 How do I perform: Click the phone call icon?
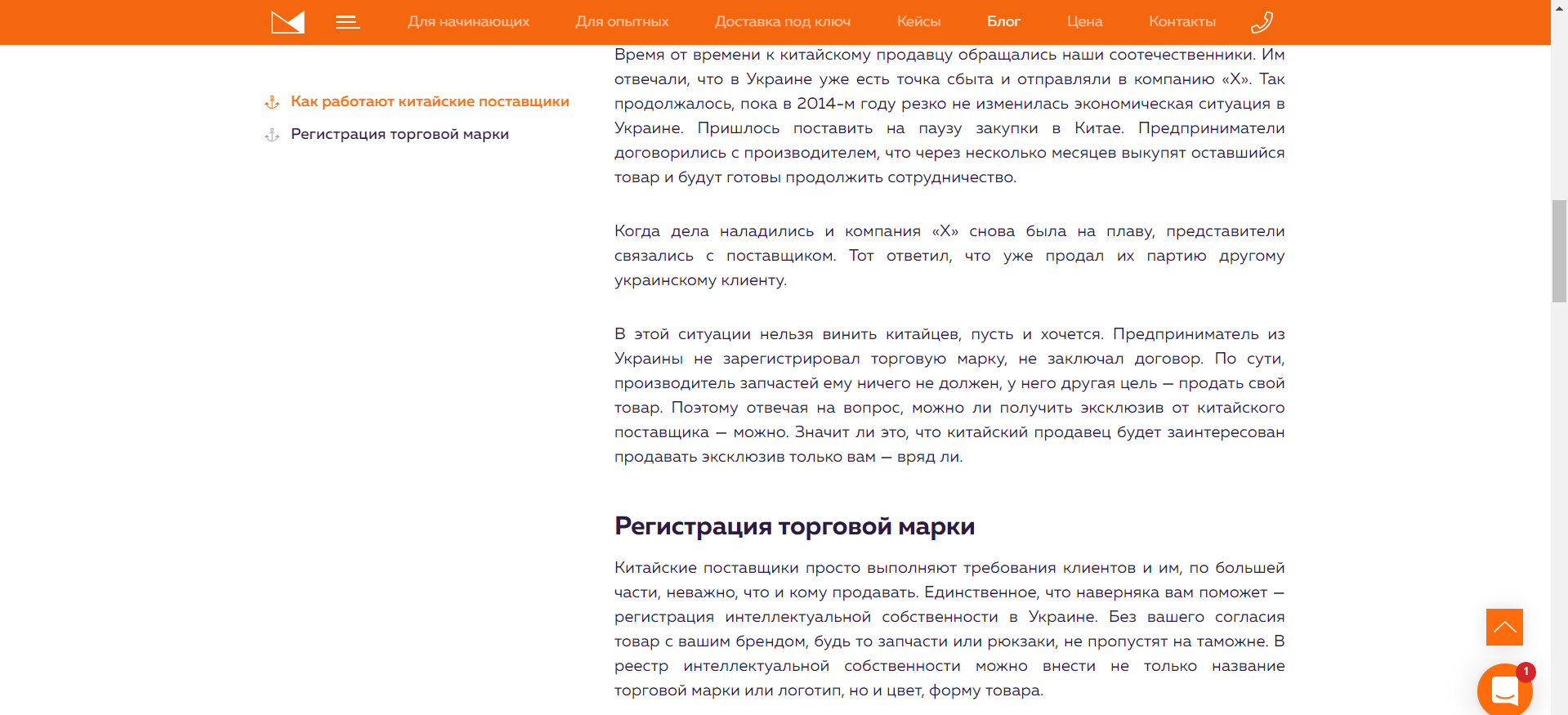click(x=1262, y=22)
